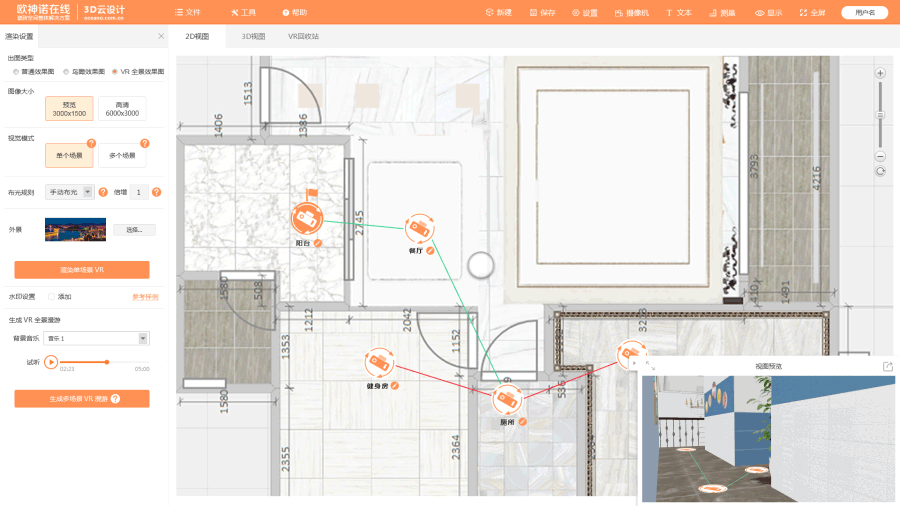Edit the 餐厅 scene name pencil icon
The width and height of the screenshot is (900, 506).
(x=430, y=251)
